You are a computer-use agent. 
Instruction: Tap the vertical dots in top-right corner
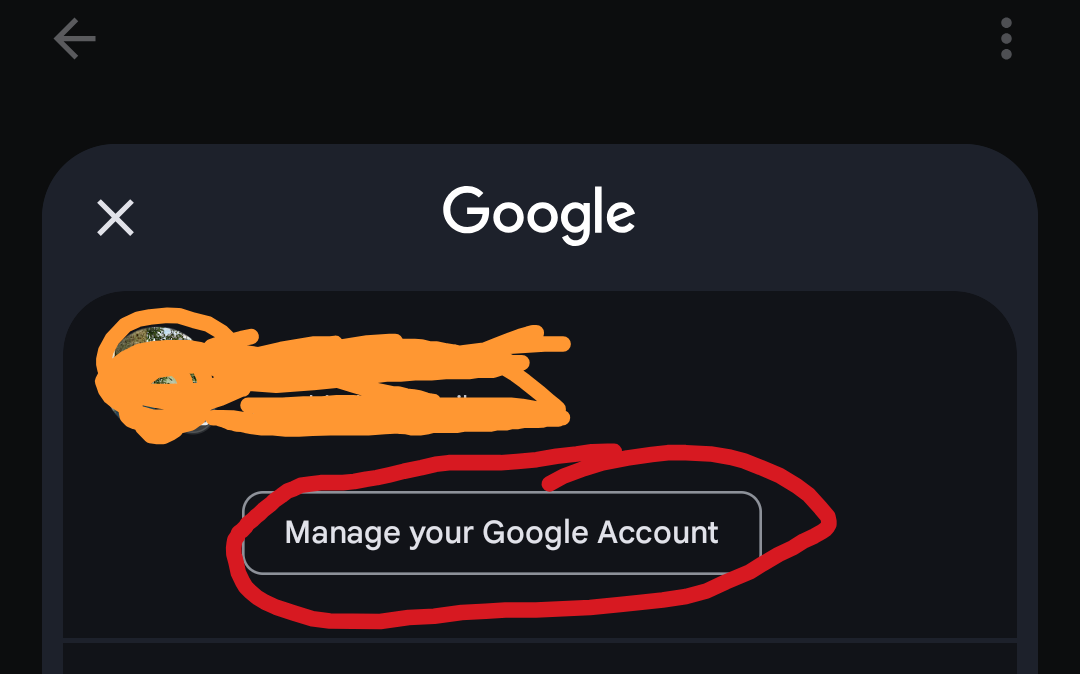1006,39
